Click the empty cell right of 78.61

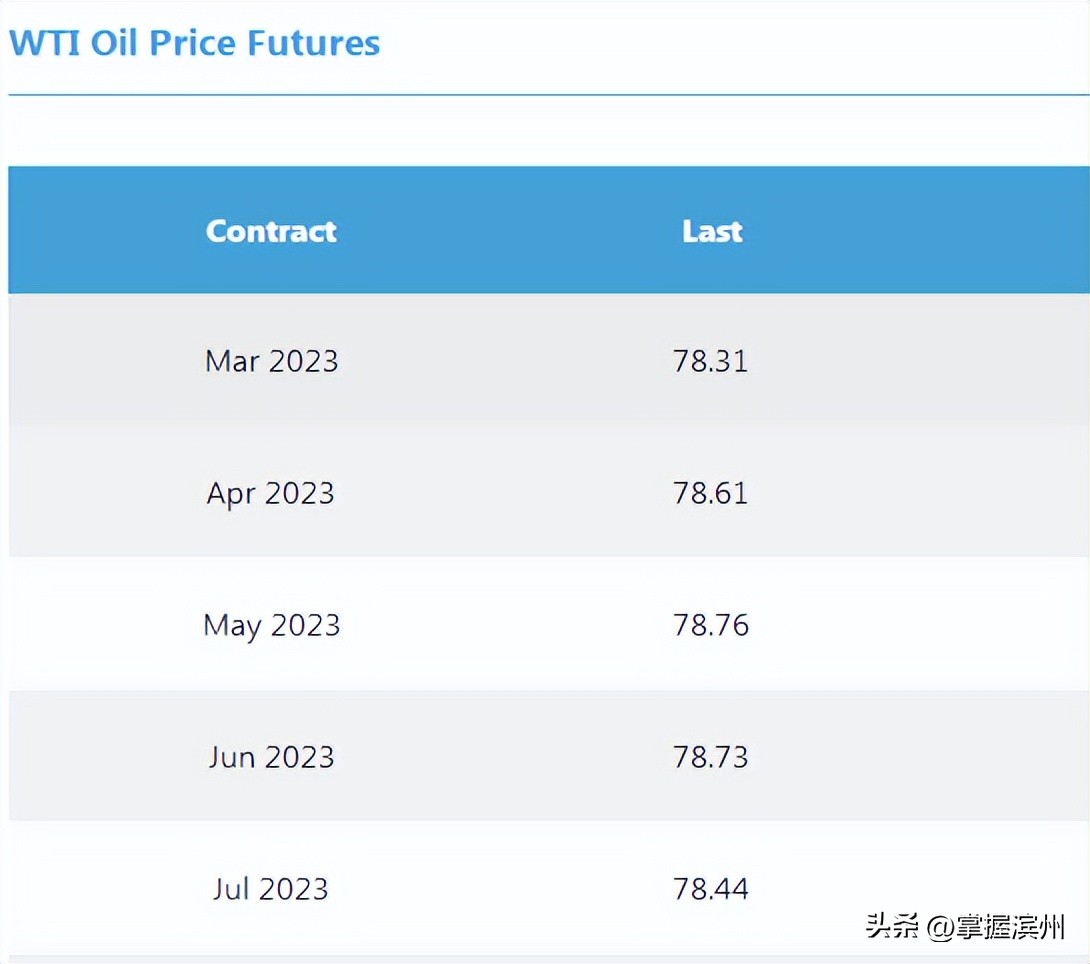pyautogui.click(x=950, y=493)
